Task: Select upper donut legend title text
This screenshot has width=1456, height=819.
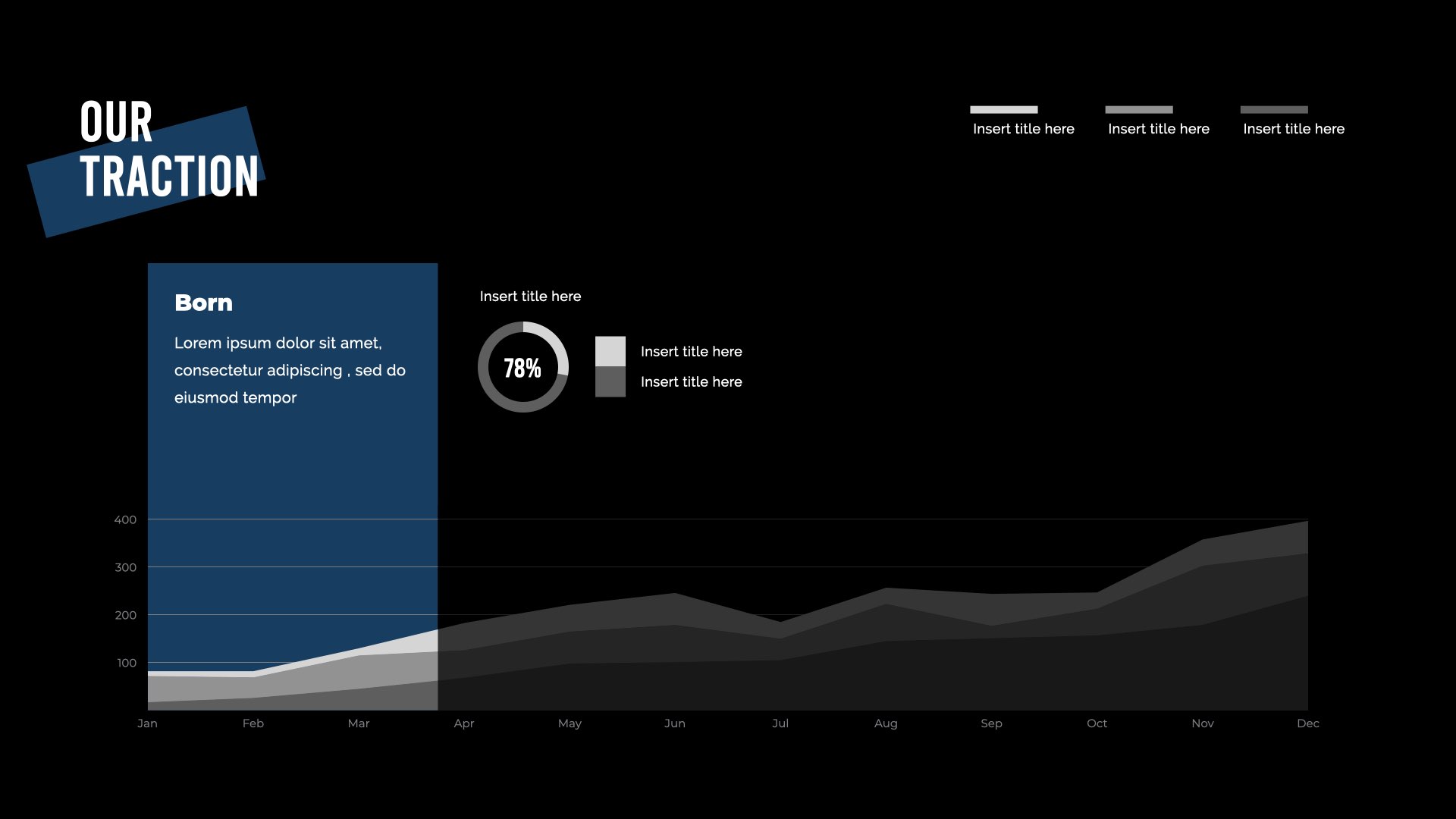Action: coord(691,351)
